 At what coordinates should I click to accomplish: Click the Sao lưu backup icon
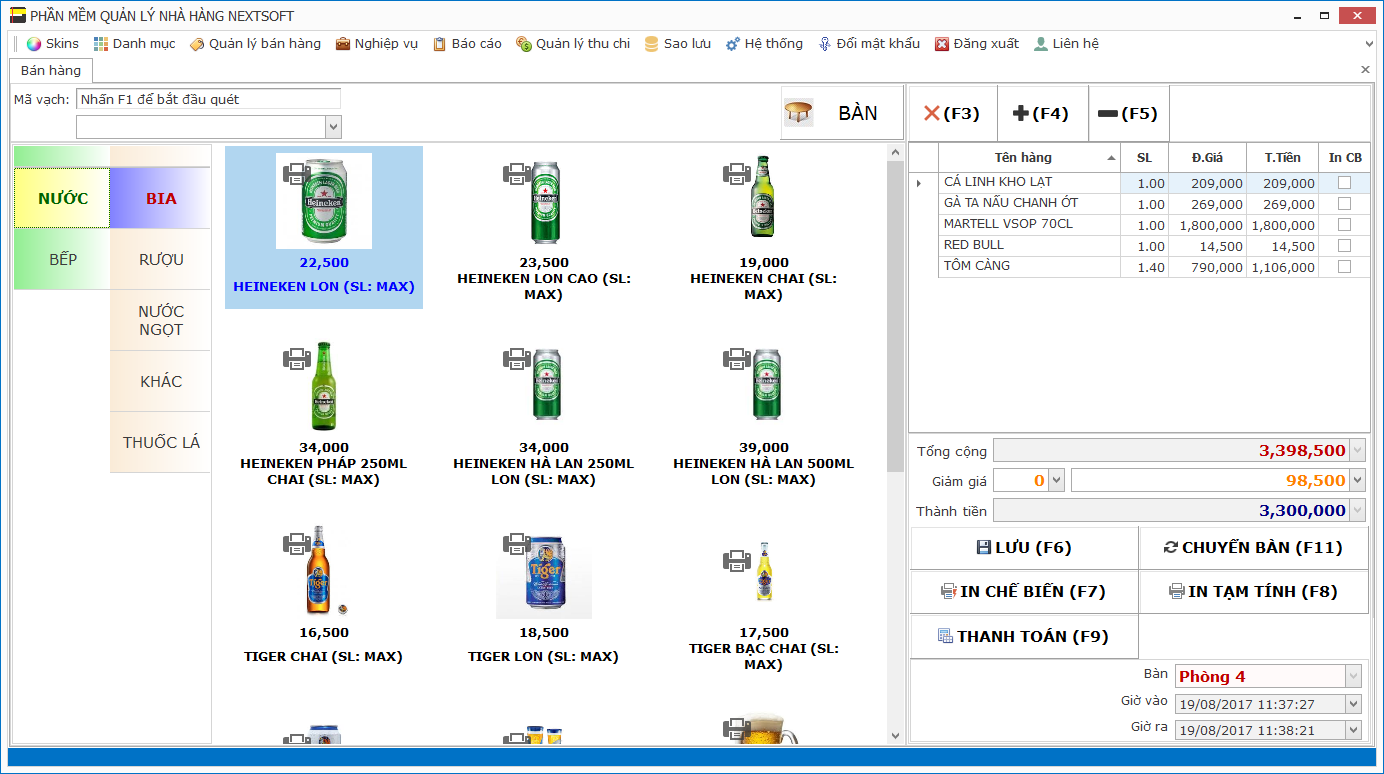pos(652,44)
